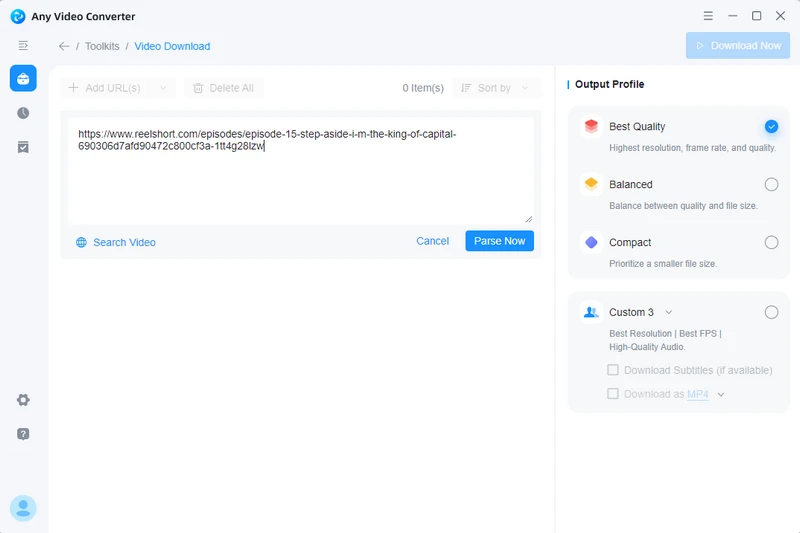
Task: Collapse the sidebar menu icon
Action: pyautogui.click(x=23, y=46)
